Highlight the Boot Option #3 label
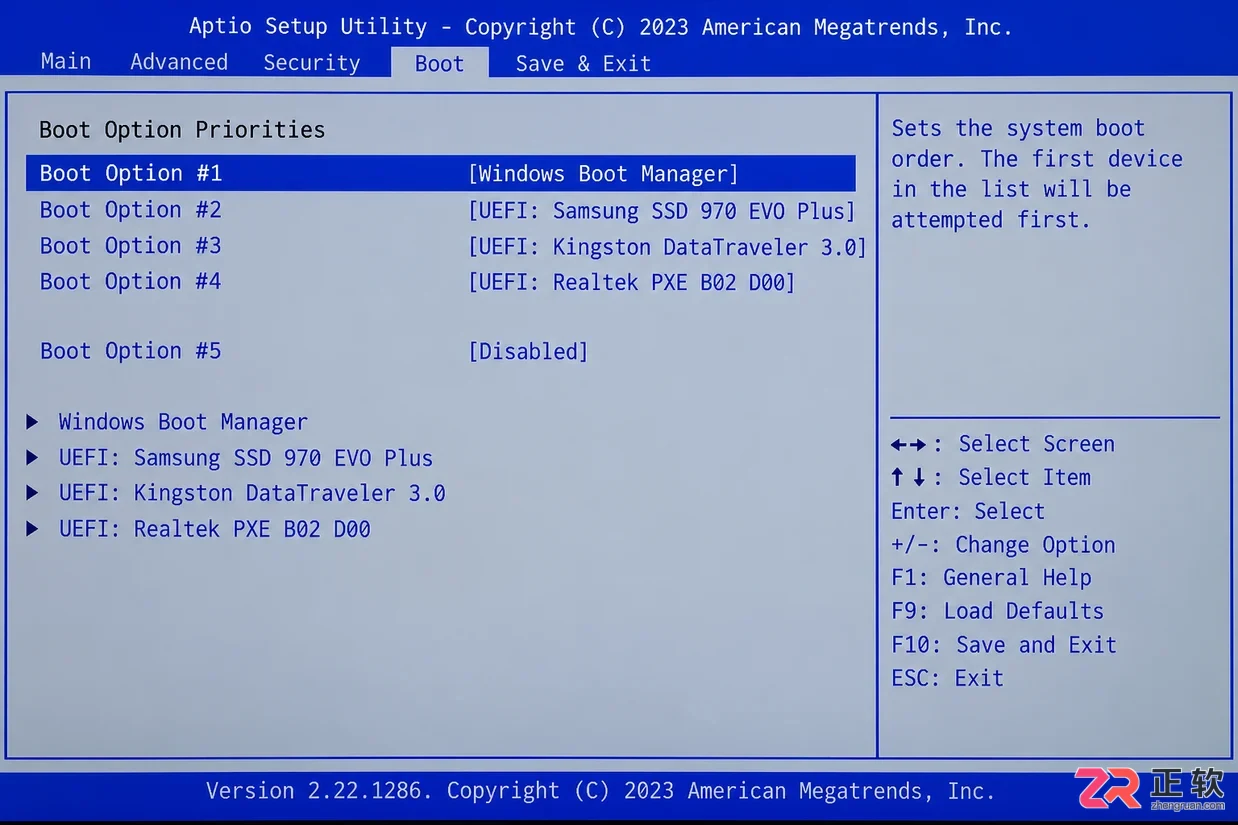This screenshot has height=825, width=1238. (x=131, y=246)
